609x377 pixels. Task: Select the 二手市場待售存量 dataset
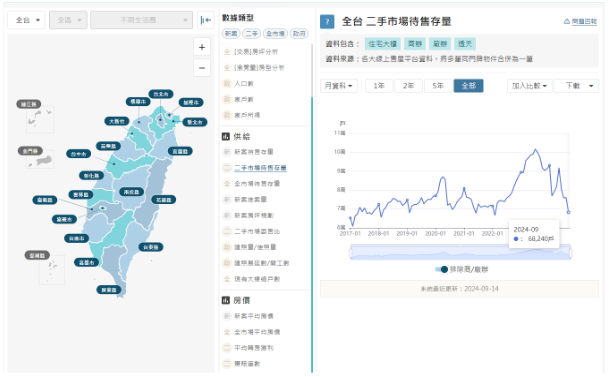[260, 168]
